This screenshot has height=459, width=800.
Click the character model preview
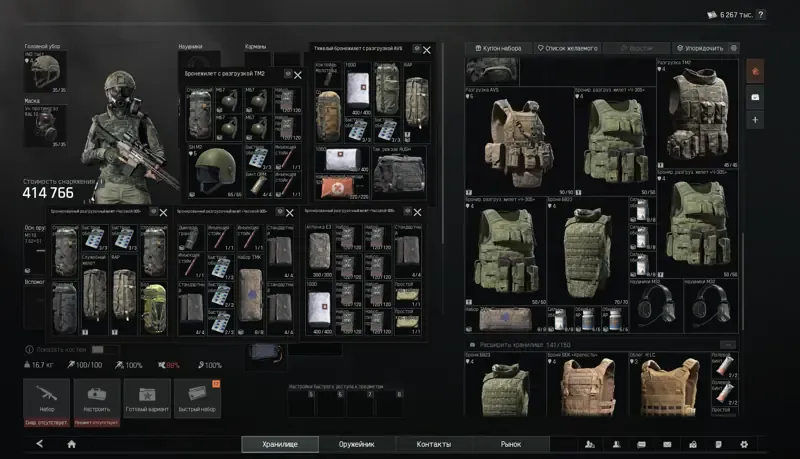(128, 138)
